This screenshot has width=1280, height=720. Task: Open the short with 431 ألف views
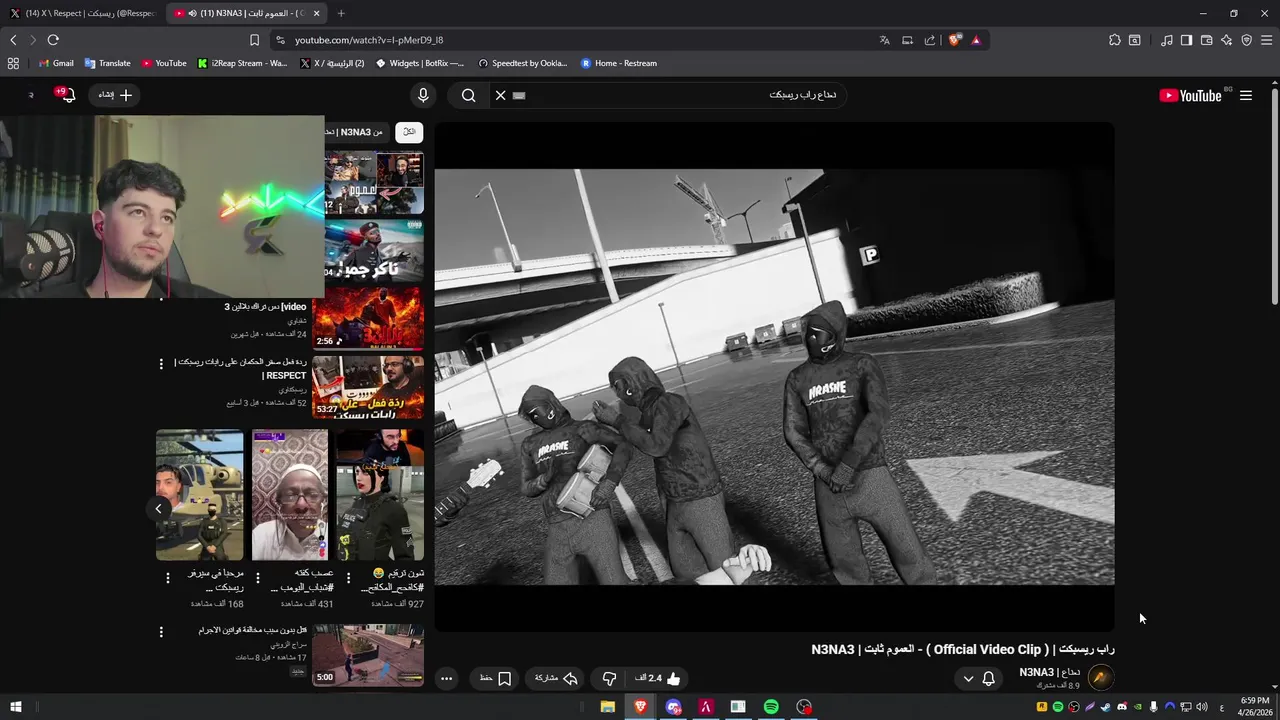click(x=290, y=495)
